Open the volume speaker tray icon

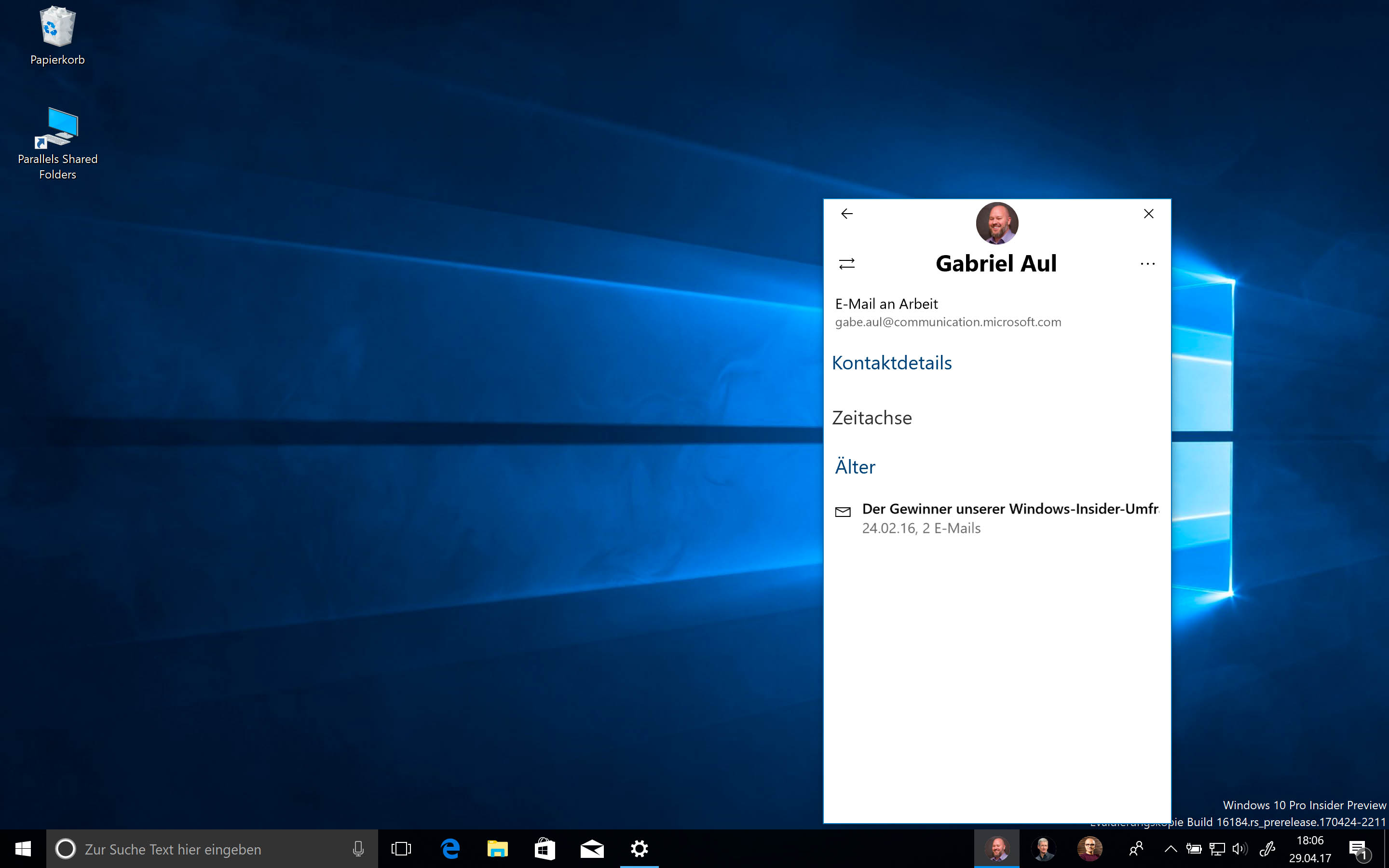tap(1240, 849)
